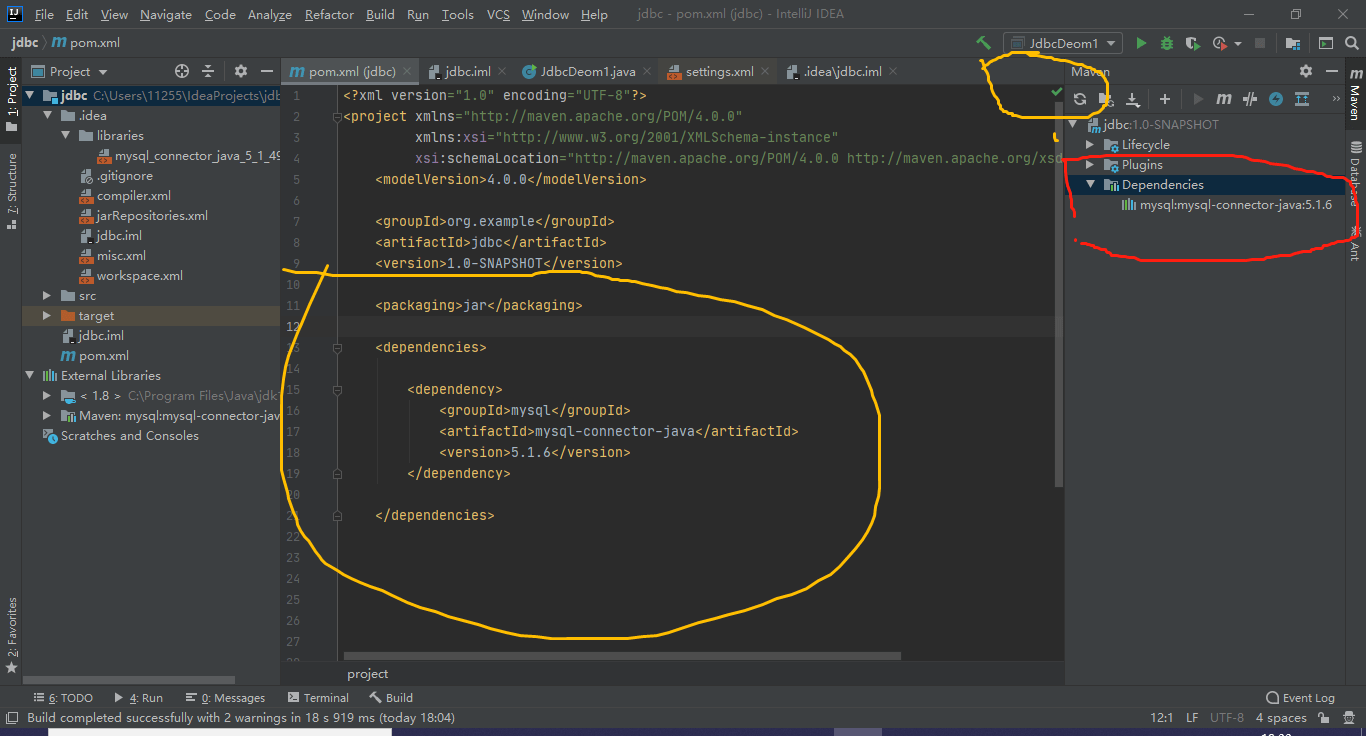Screen dimensions: 1366x736
Task: Build project with the green hammer icon
Action: [x=984, y=43]
